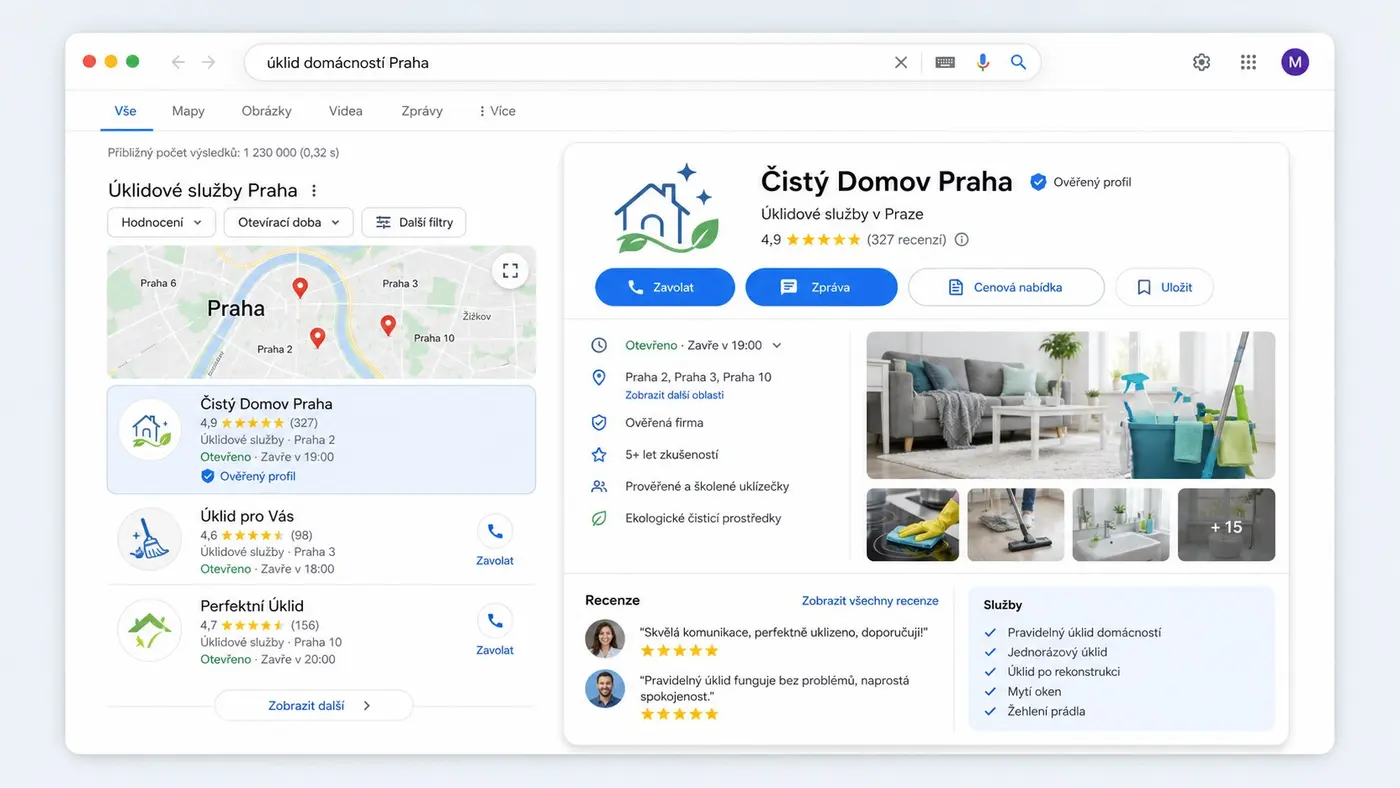Open the M account avatar
The image size is (1400, 788).
pos(1295,62)
